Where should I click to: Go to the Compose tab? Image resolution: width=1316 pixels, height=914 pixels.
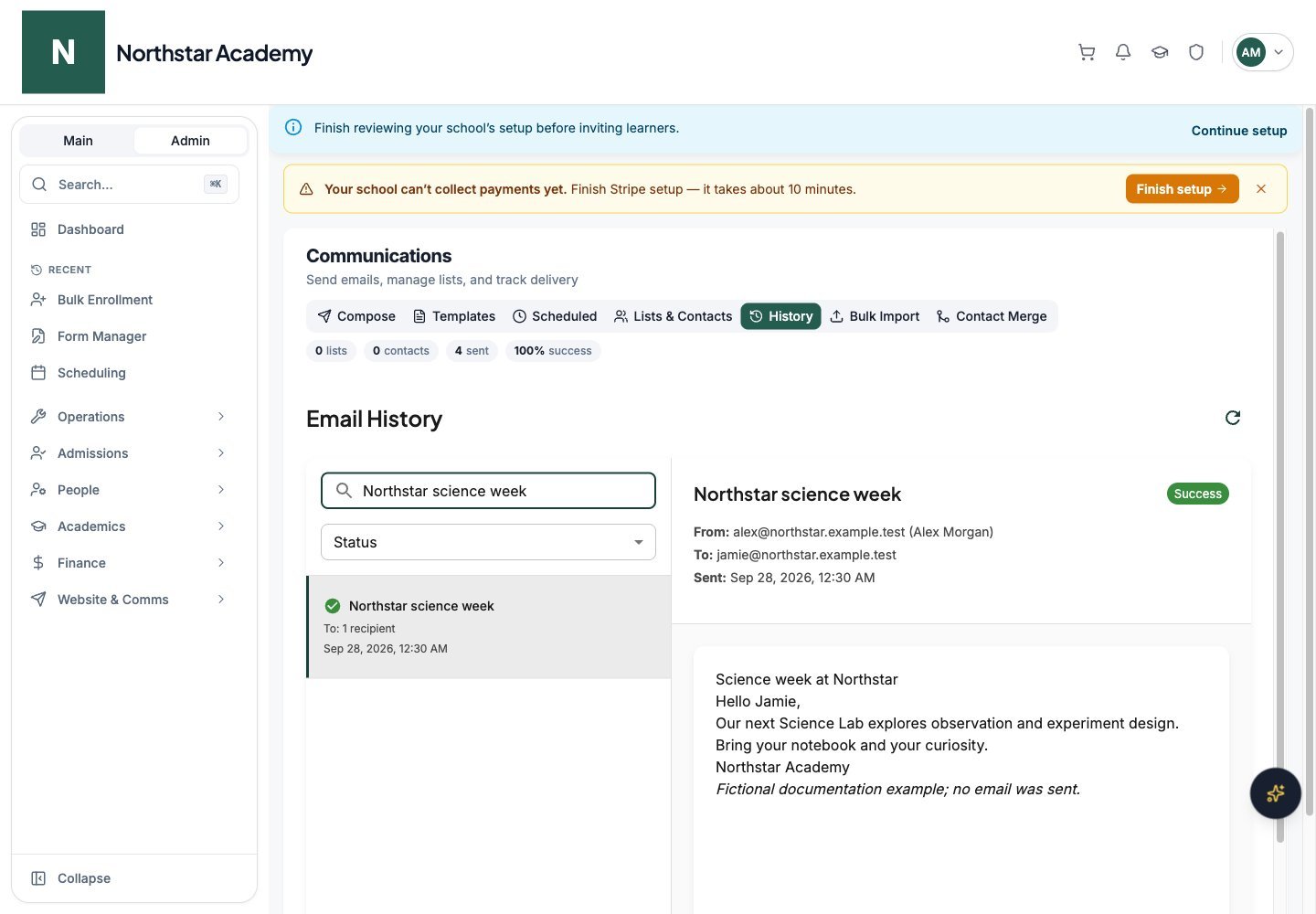coord(356,316)
